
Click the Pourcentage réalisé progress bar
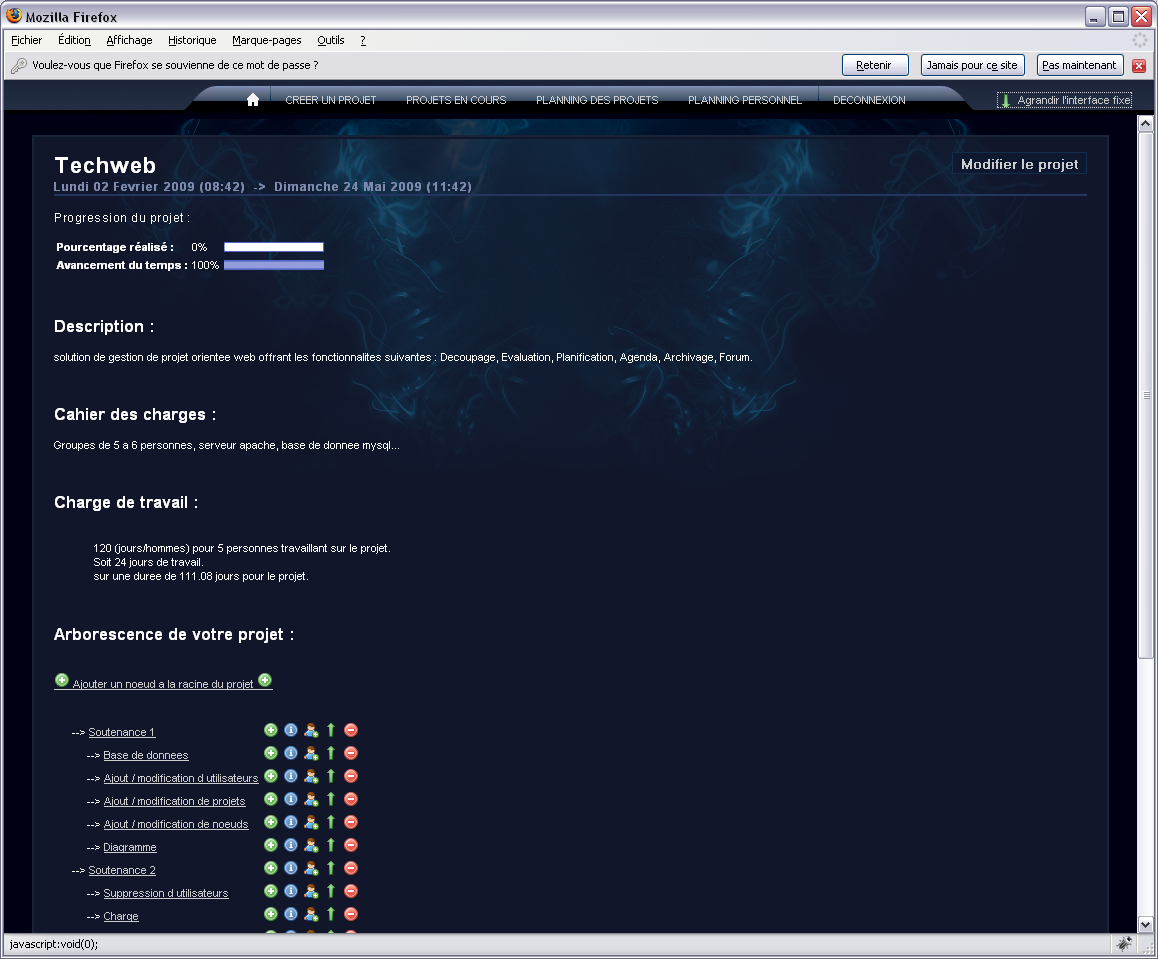273,247
